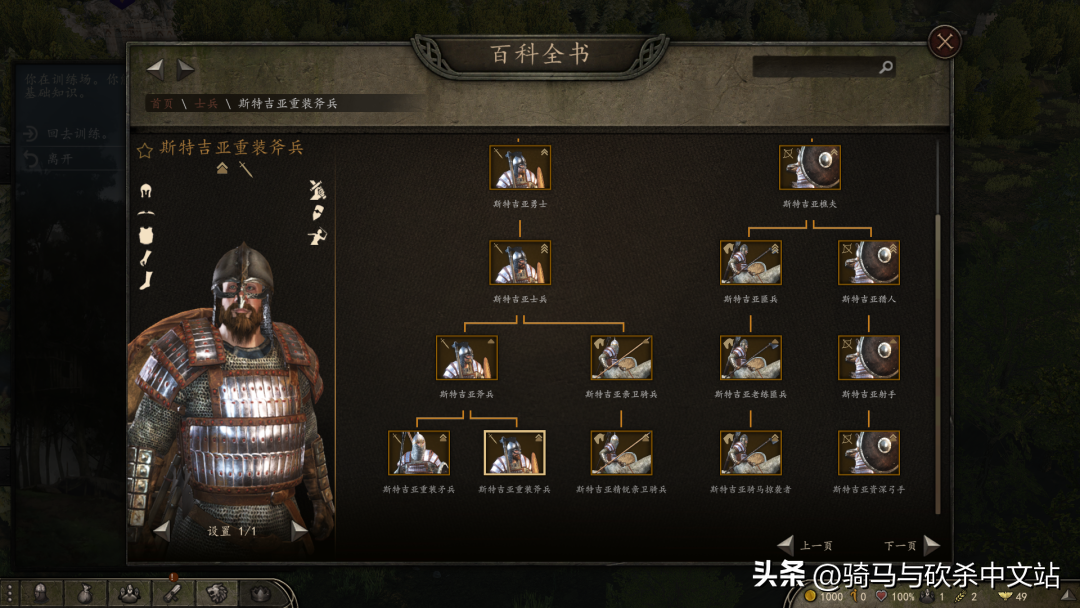
Task: Toggle the favorite star beside 斯特吉亚重装斧兵
Action: point(145,150)
